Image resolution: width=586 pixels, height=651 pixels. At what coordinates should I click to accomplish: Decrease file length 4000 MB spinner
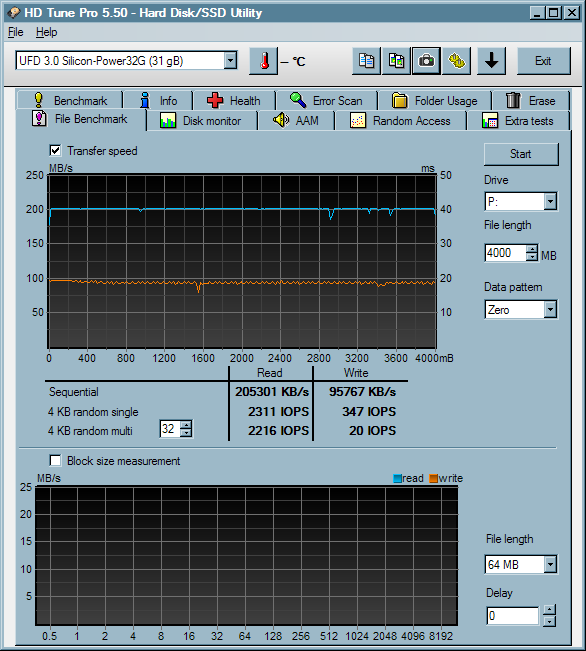(532, 257)
